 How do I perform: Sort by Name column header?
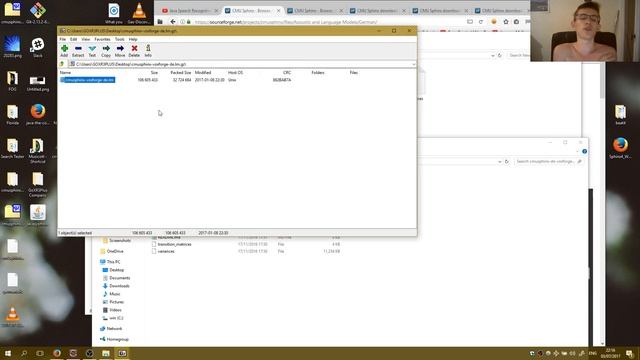65,73
